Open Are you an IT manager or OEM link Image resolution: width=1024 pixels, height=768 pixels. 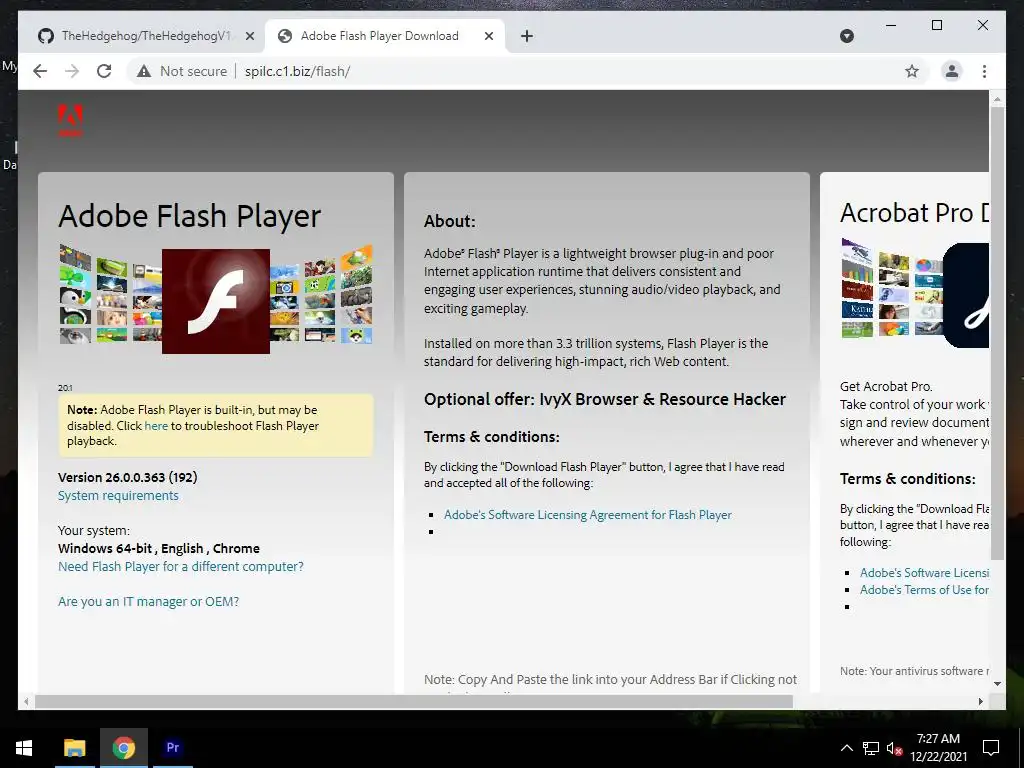tap(148, 601)
